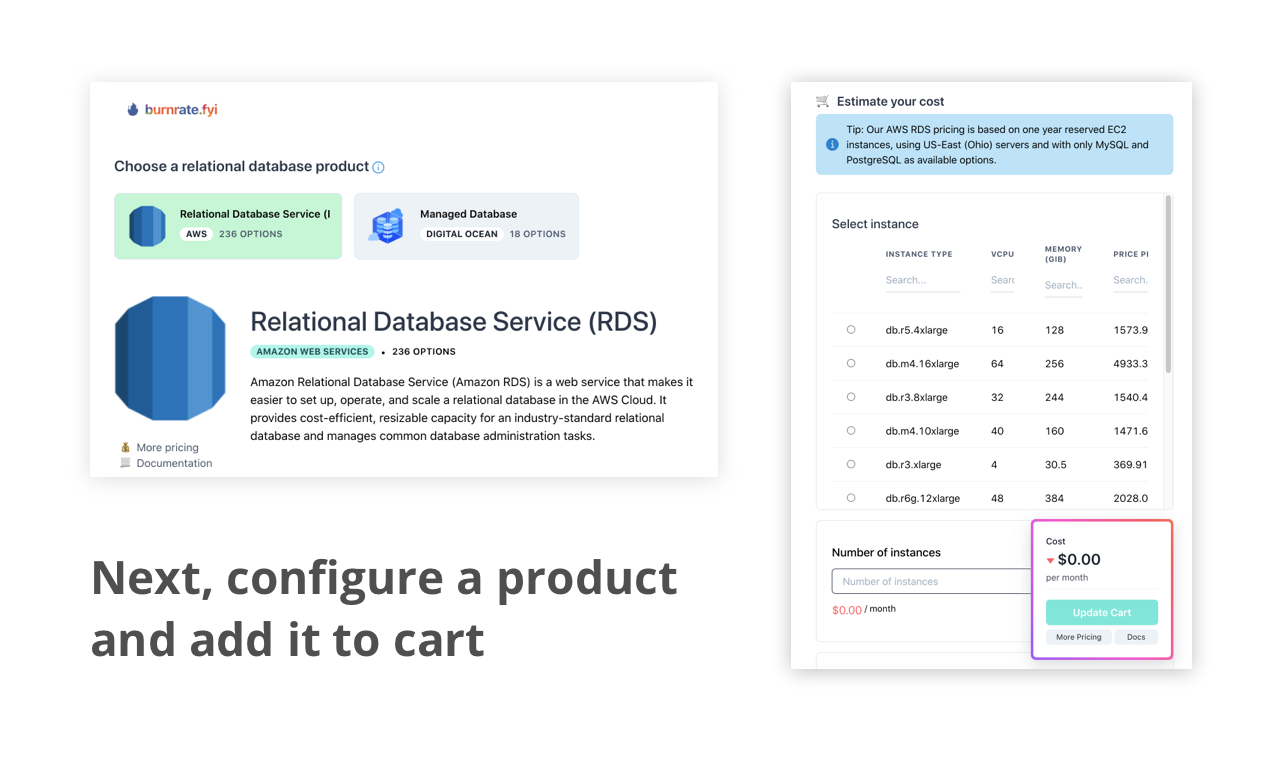Click the db.m4.16xlarge instance name
Screen dimensions: 1270x760
[x=922, y=364]
